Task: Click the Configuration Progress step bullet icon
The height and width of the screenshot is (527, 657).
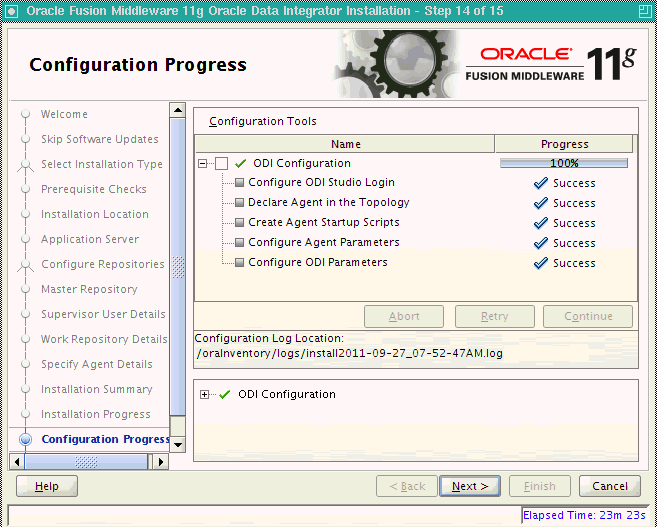Action: 26,439
